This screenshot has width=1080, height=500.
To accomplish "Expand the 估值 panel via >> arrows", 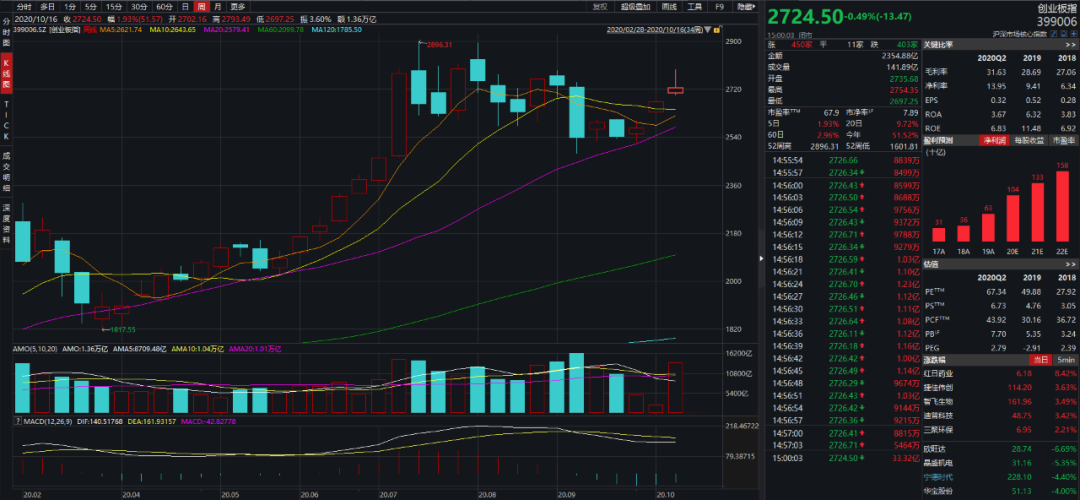I will tap(1070, 264).
